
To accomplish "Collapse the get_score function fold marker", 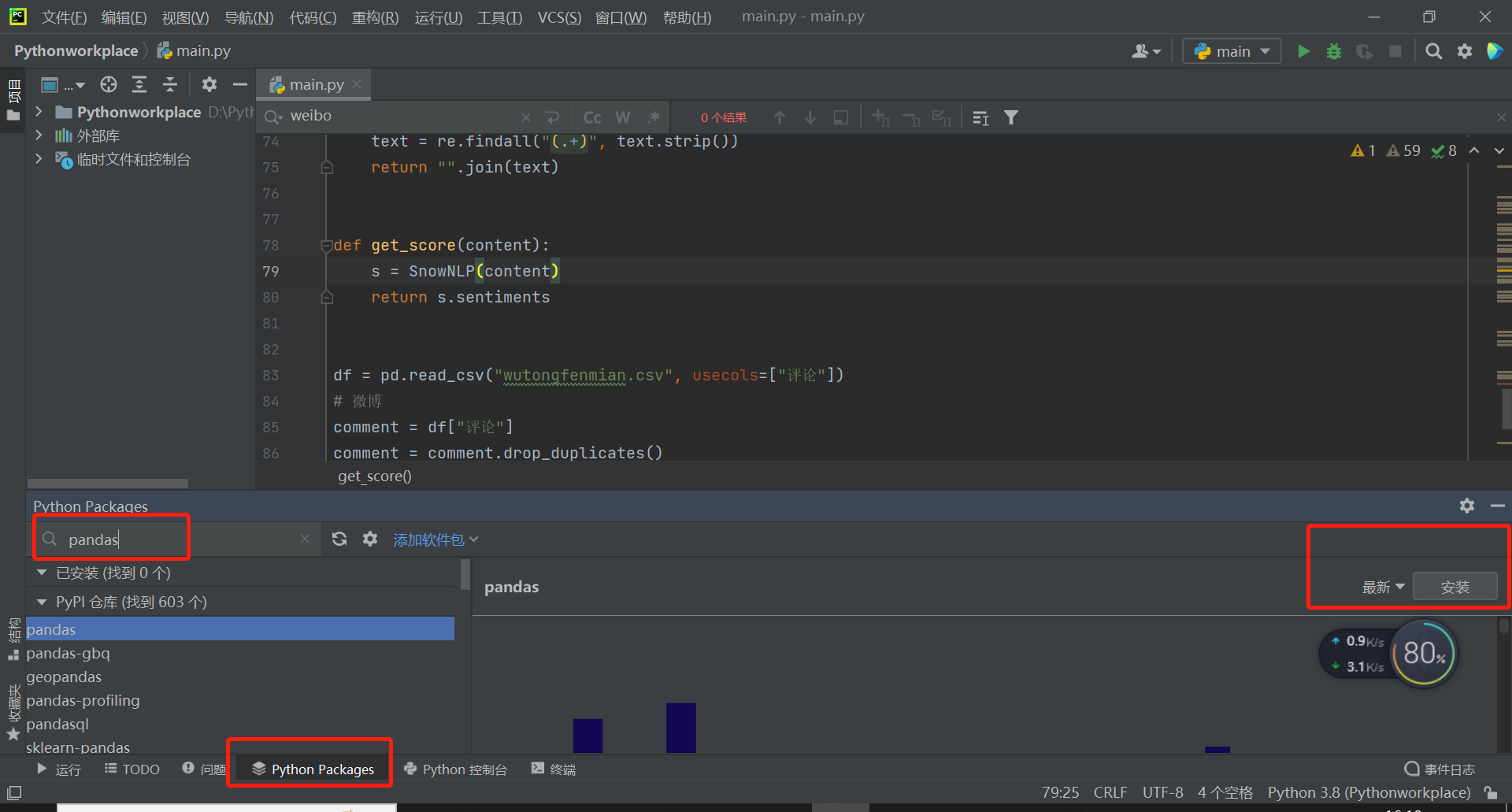I will [x=326, y=246].
